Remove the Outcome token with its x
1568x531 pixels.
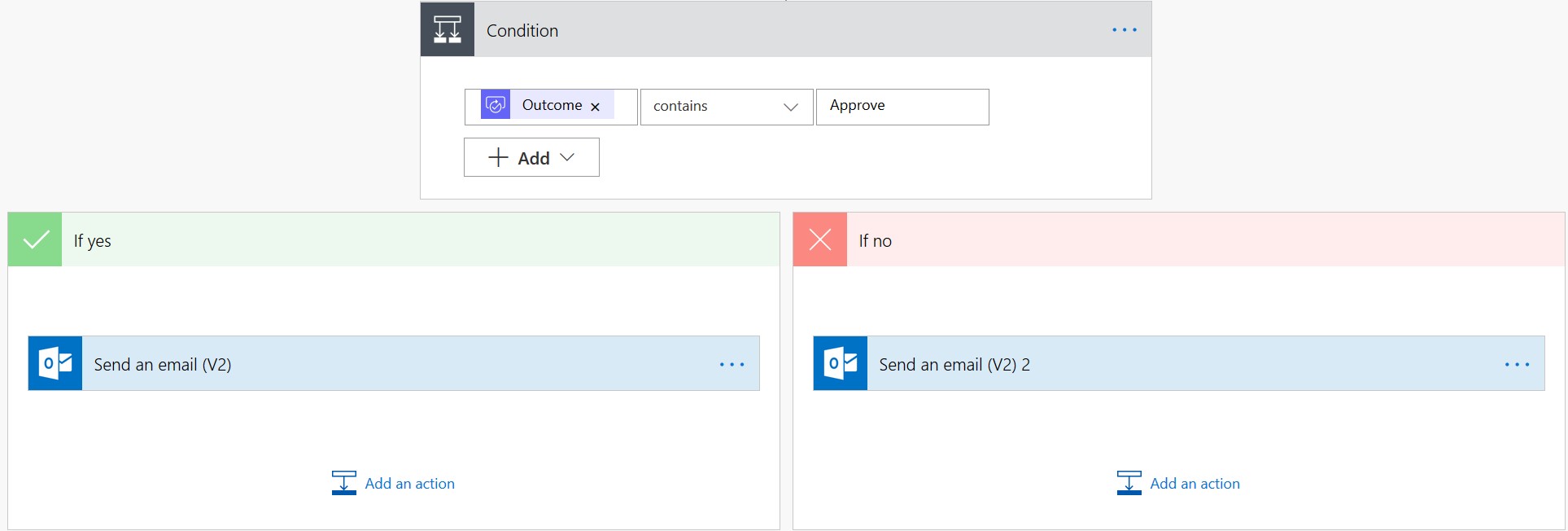[595, 107]
